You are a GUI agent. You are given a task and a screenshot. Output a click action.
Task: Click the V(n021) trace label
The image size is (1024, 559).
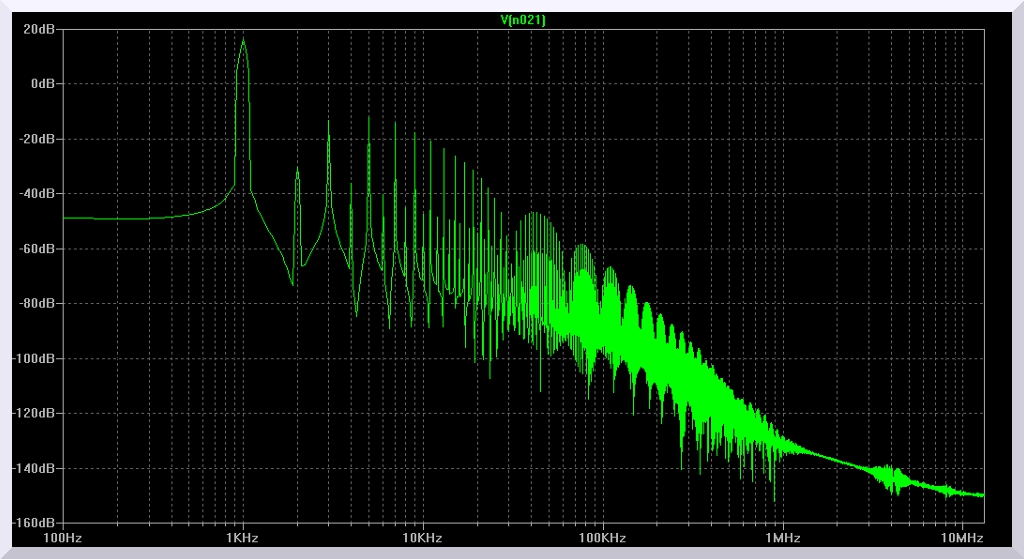pos(521,19)
